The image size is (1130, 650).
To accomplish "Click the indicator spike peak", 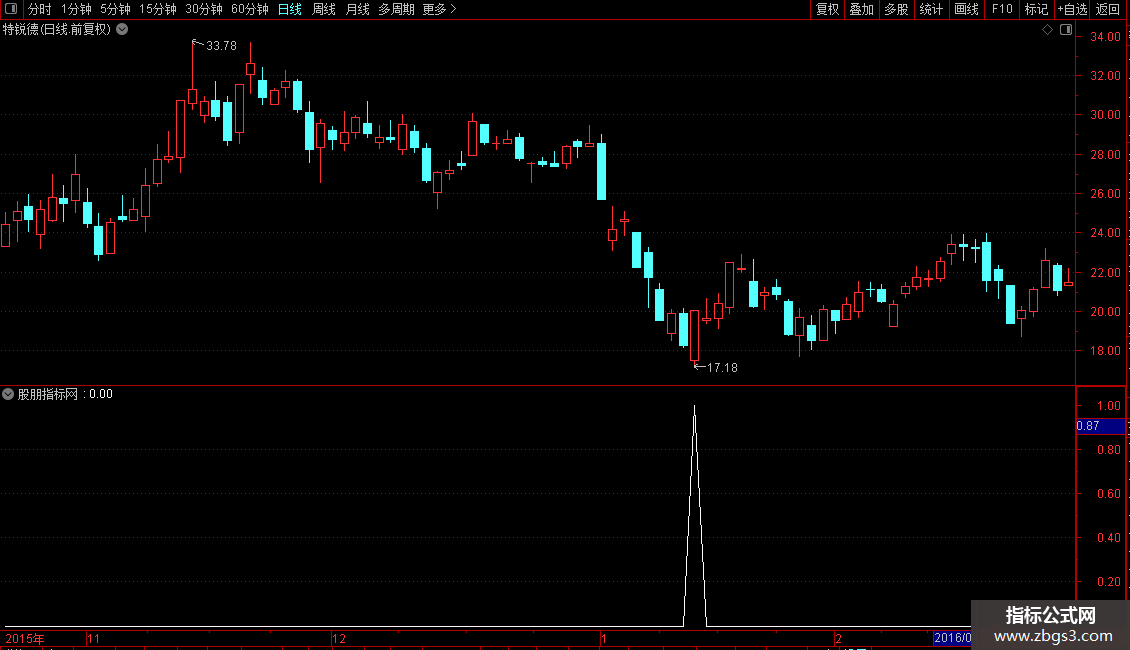I will (695, 408).
